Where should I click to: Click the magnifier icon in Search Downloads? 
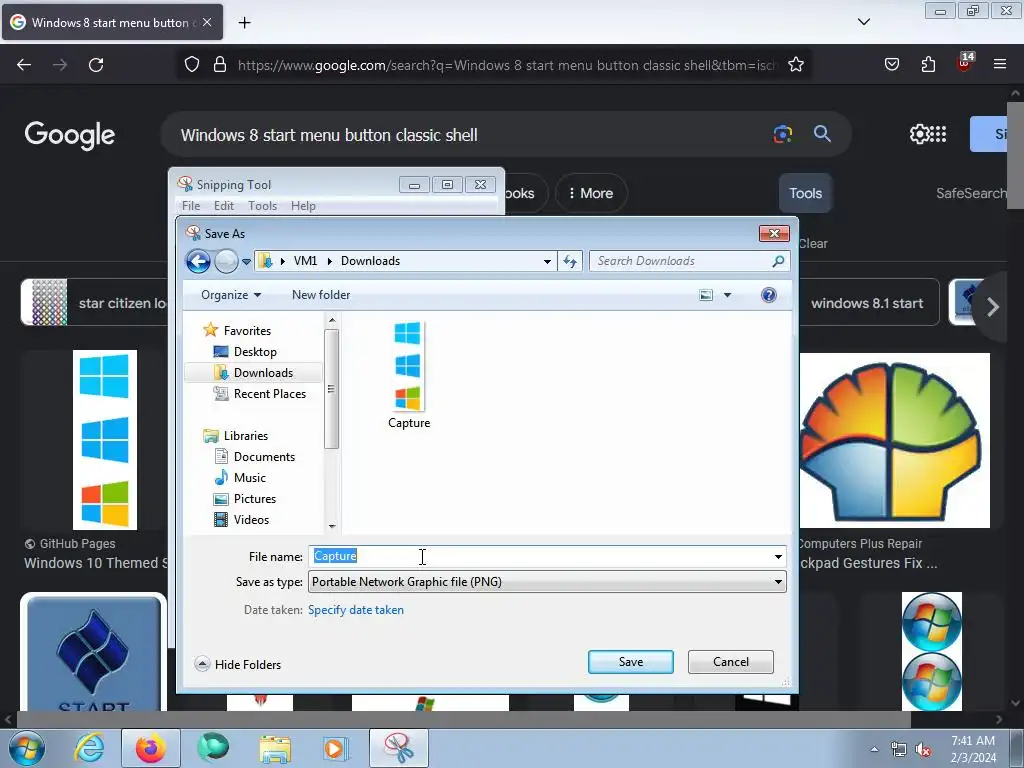point(778,261)
